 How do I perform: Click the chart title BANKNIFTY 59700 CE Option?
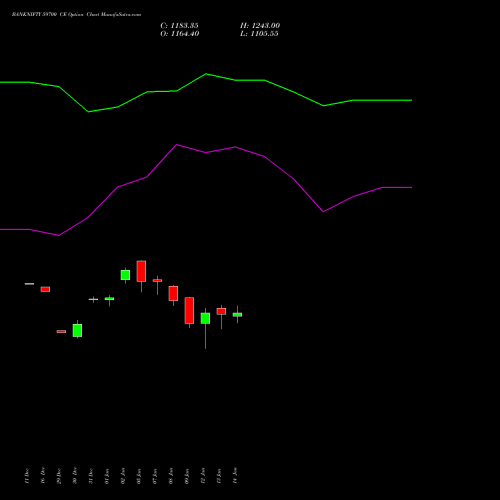click(48, 15)
